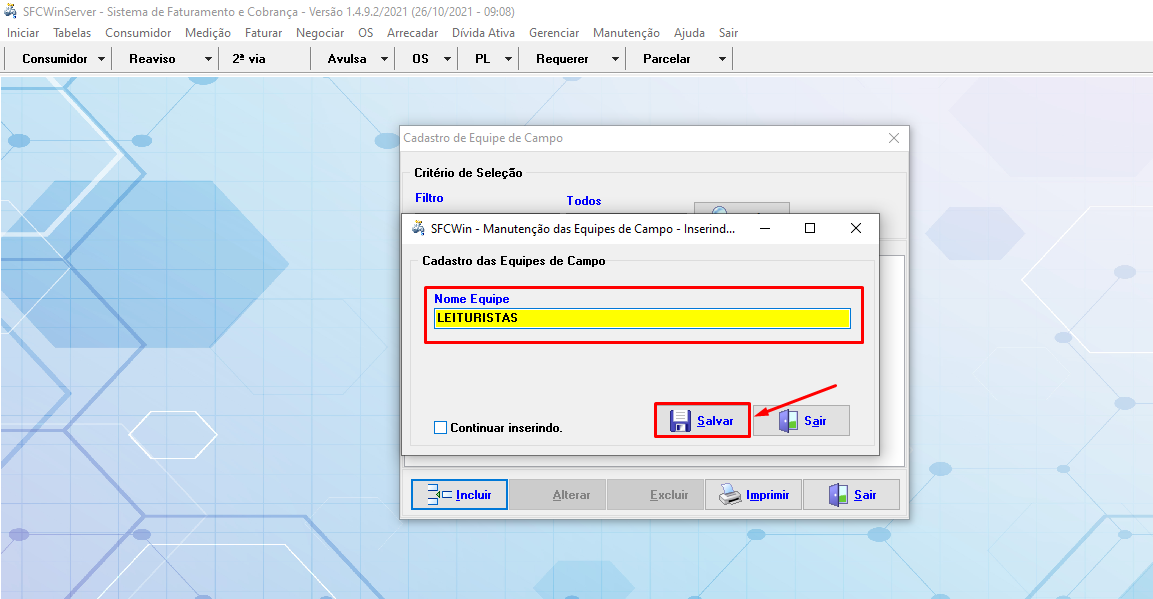Viewport: 1153px width, 599px height.
Task: Click the Imprimir printer icon
Action: coord(731,495)
